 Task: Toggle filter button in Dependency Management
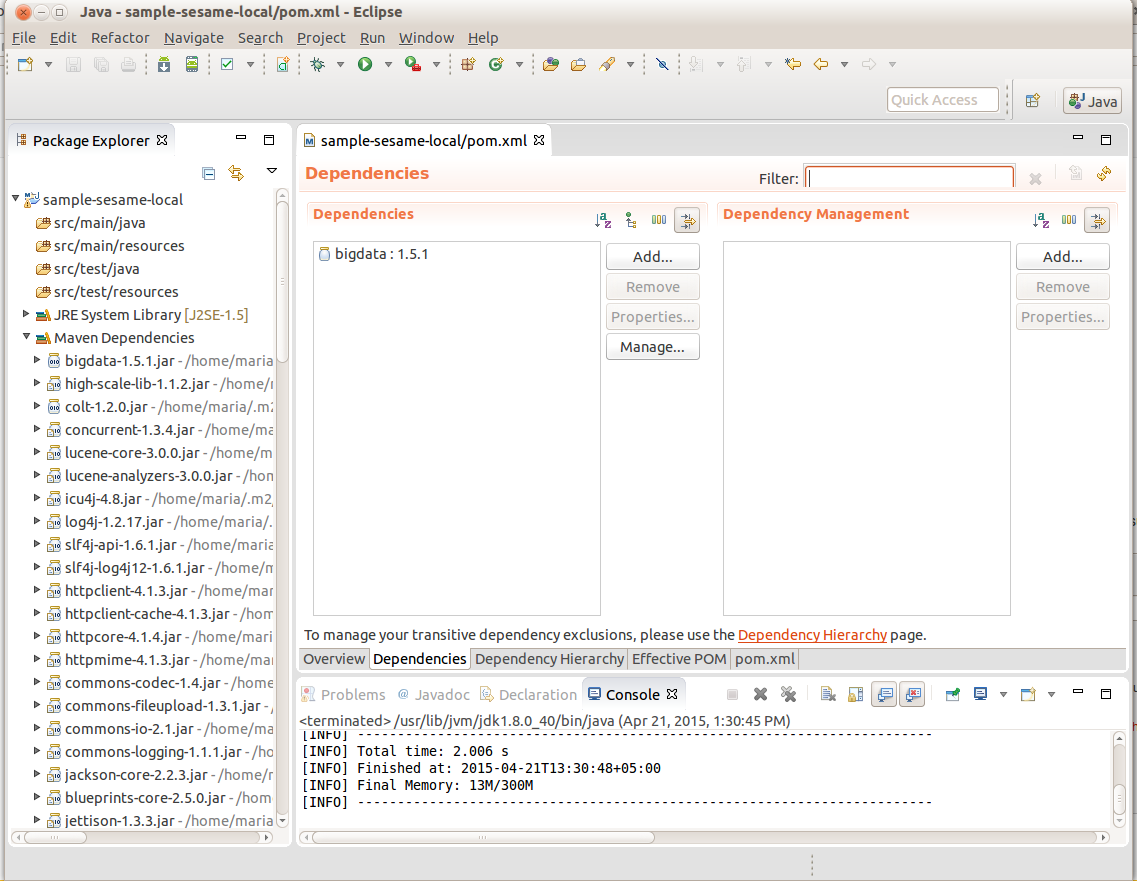(x=1097, y=220)
